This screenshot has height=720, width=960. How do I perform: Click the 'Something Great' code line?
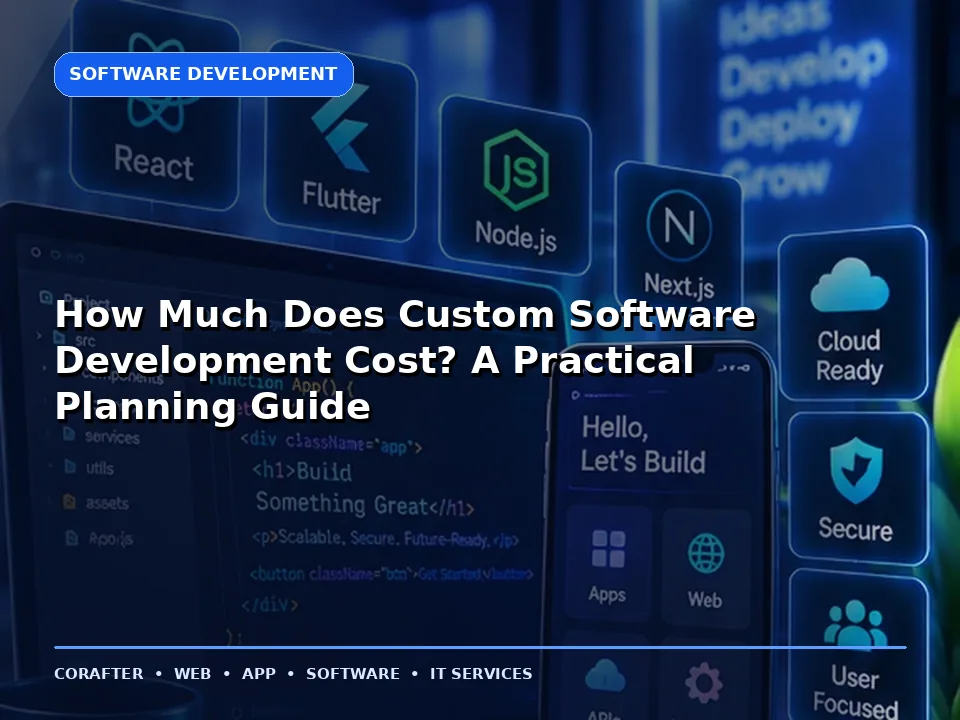pyautogui.click(x=364, y=504)
